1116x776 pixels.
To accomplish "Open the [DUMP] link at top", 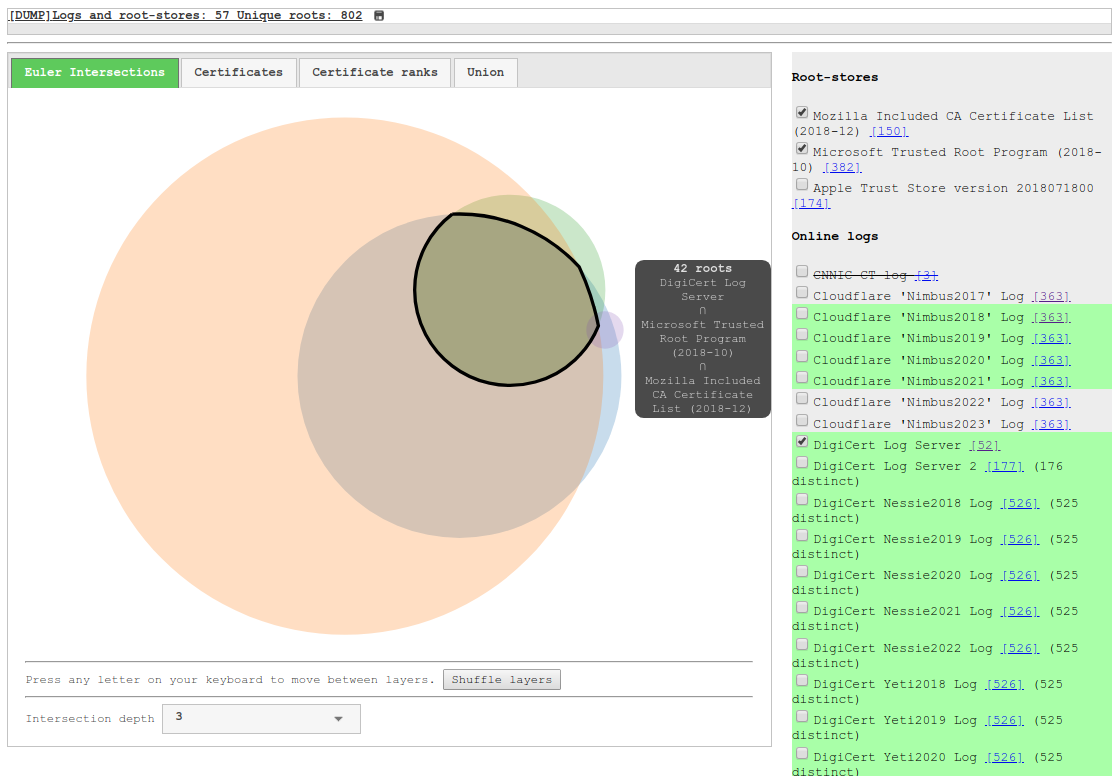I will click(x=29, y=16).
